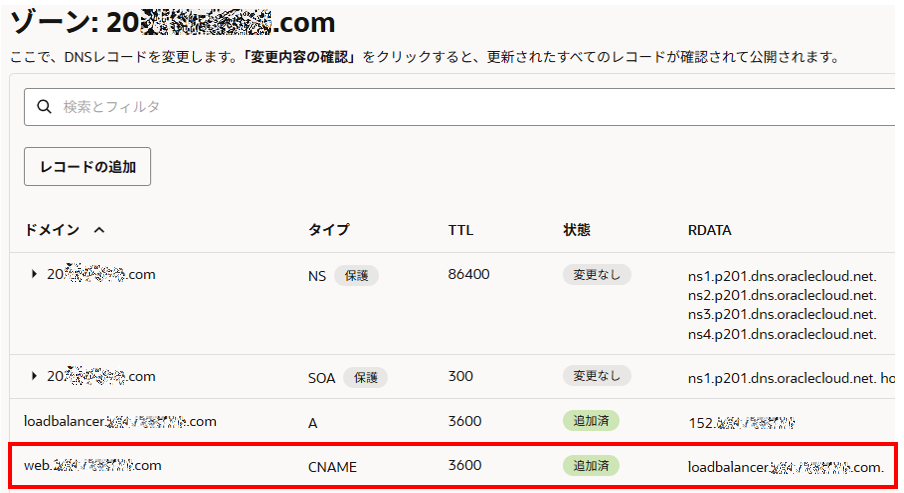Click the レコードの追加 button
The image size is (904, 493).
point(87,166)
